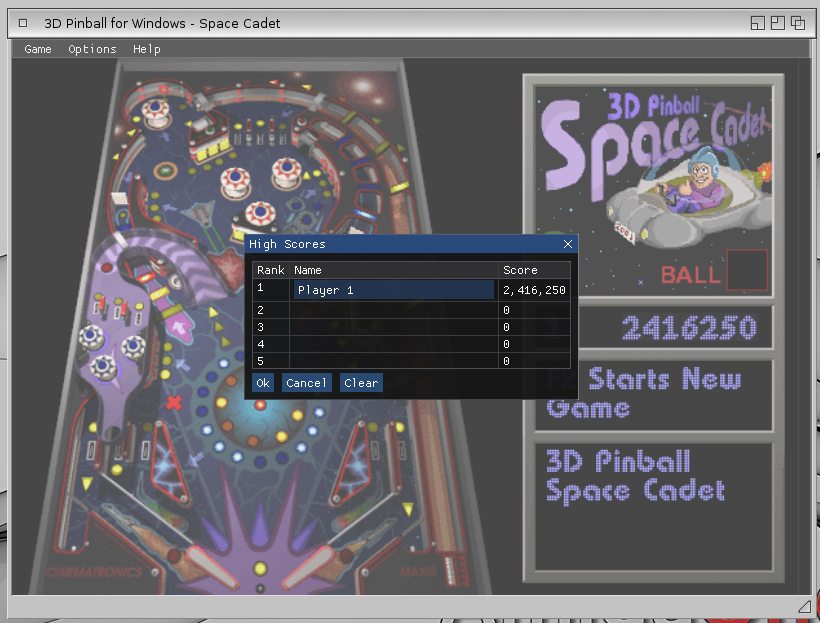Viewport: 820px width, 623px height.
Task: Select the Name column header
Action: (x=393, y=270)
